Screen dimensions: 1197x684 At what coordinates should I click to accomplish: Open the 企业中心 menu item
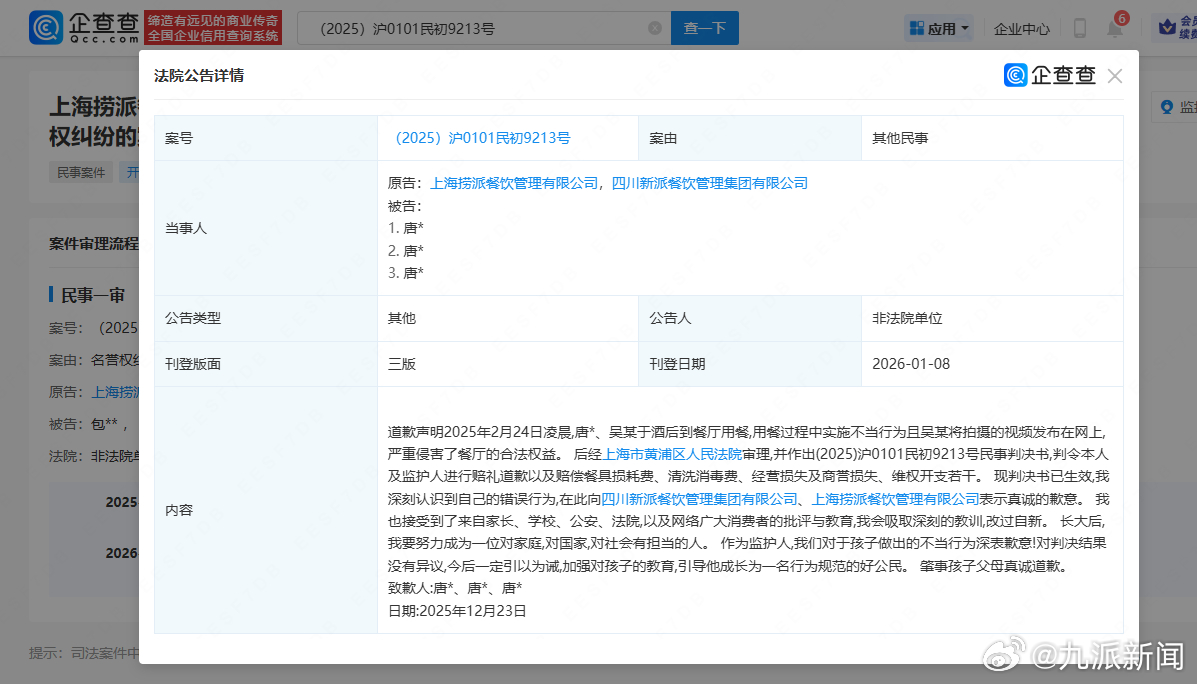(1021, 28)
